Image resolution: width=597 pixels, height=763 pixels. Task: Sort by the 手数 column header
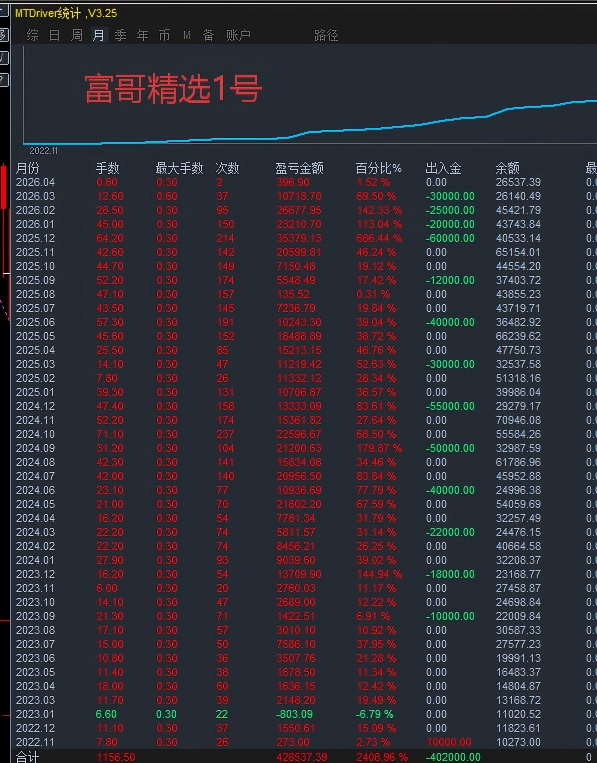point(108,168)
